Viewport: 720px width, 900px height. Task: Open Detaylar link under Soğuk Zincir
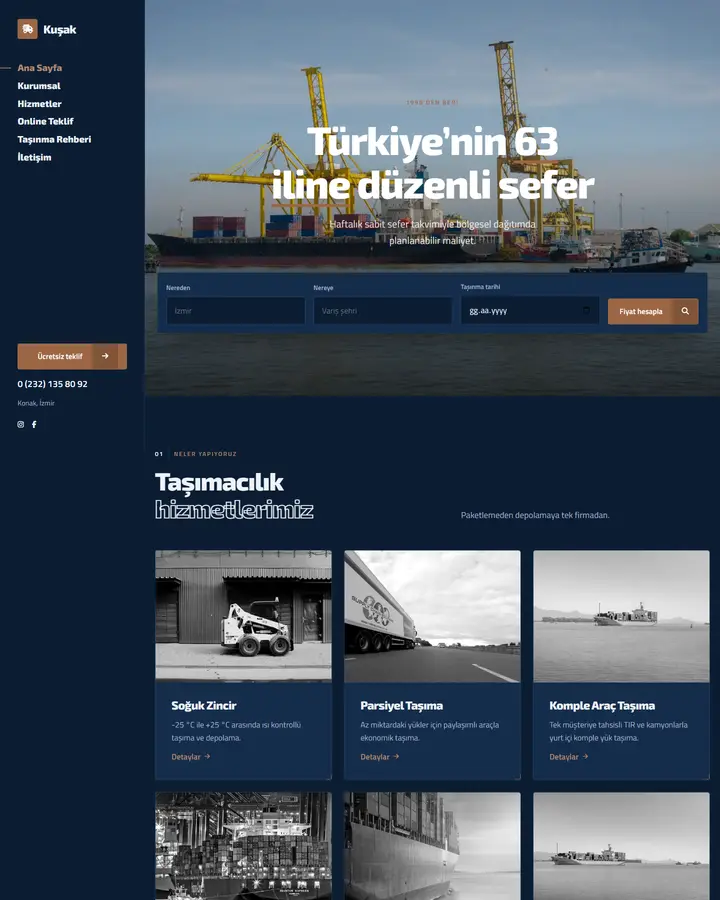point(191,757)
